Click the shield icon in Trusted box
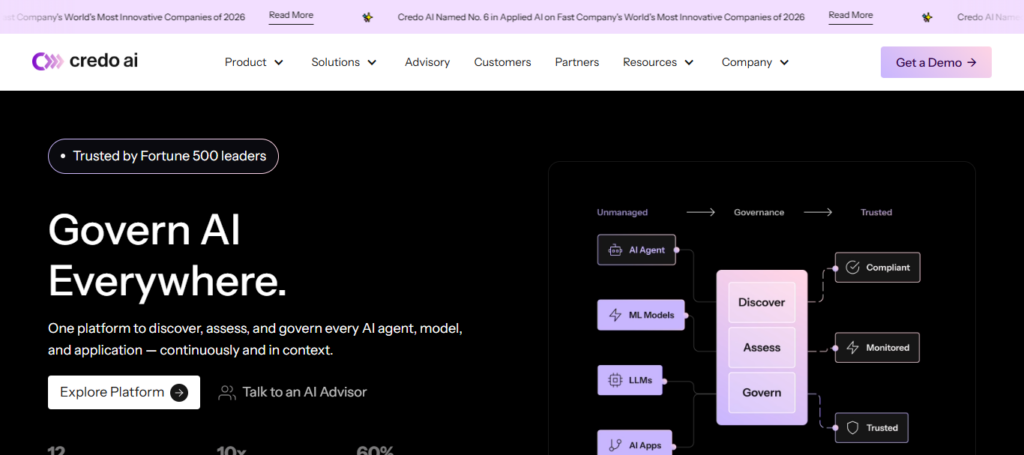1024x455 pixels. click(x=852, y=428)
